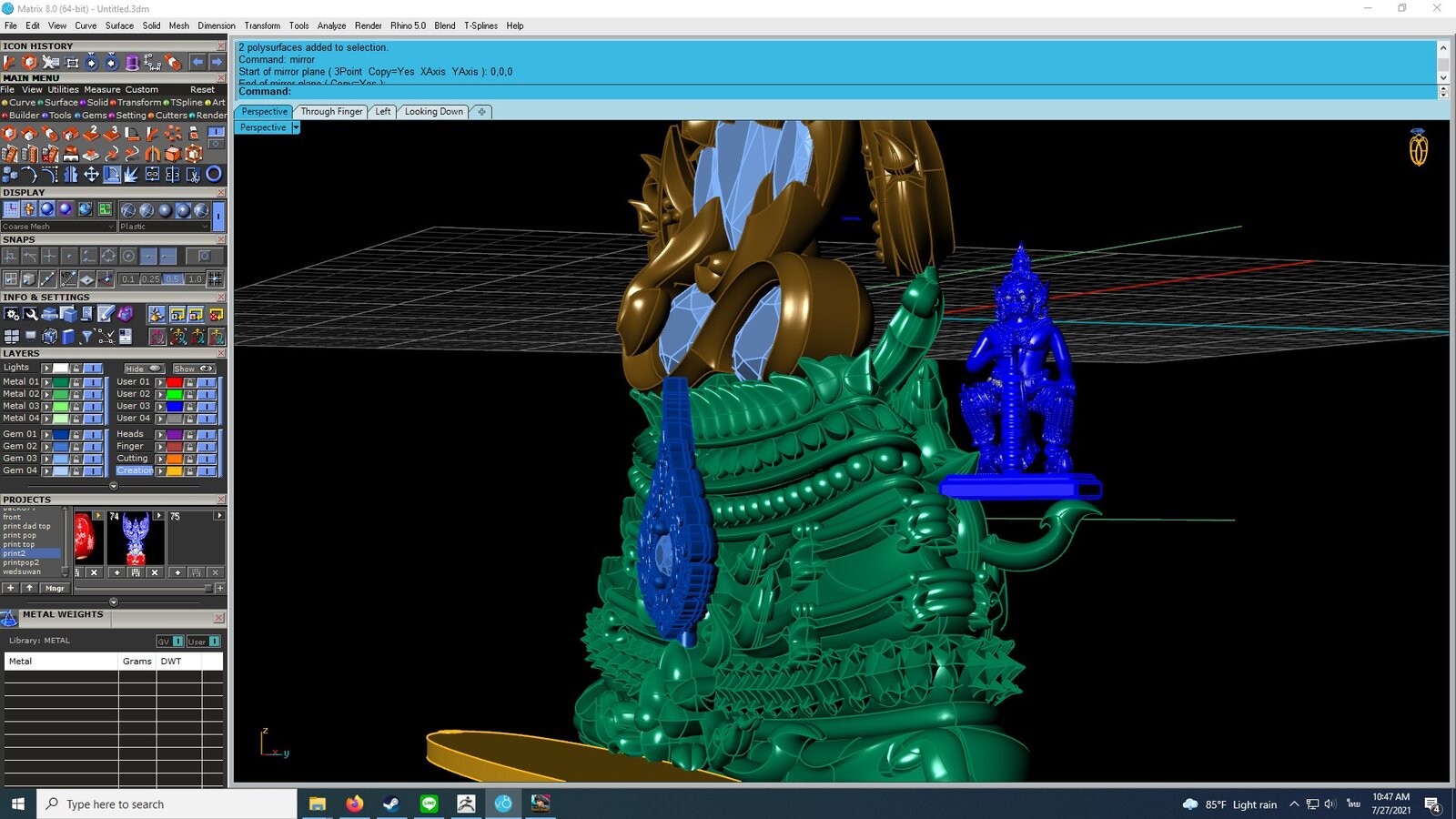
Task: Open the Plastic material dropdown
Action: pos(165,227)
